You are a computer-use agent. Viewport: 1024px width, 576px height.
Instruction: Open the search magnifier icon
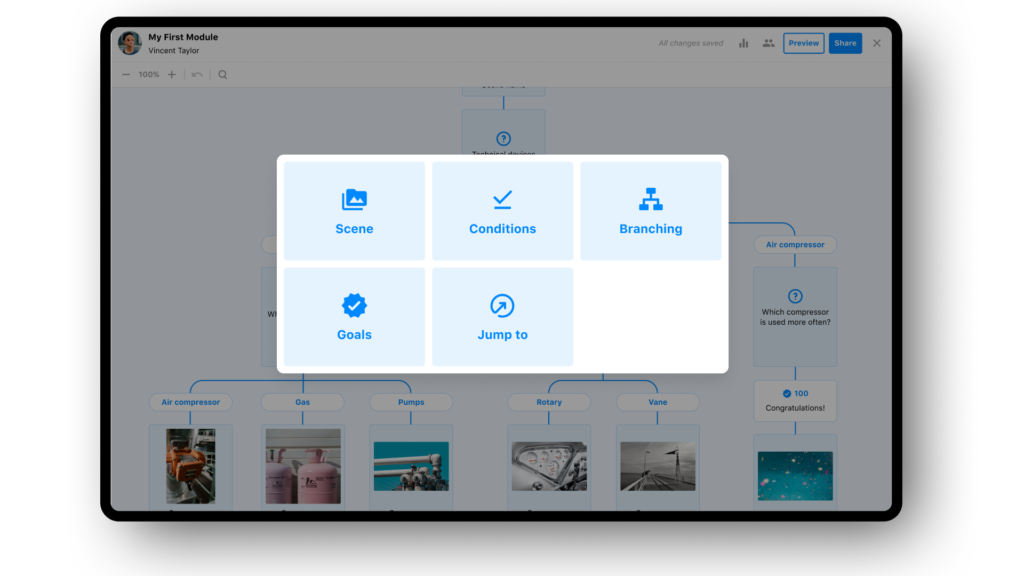(223, 74)
